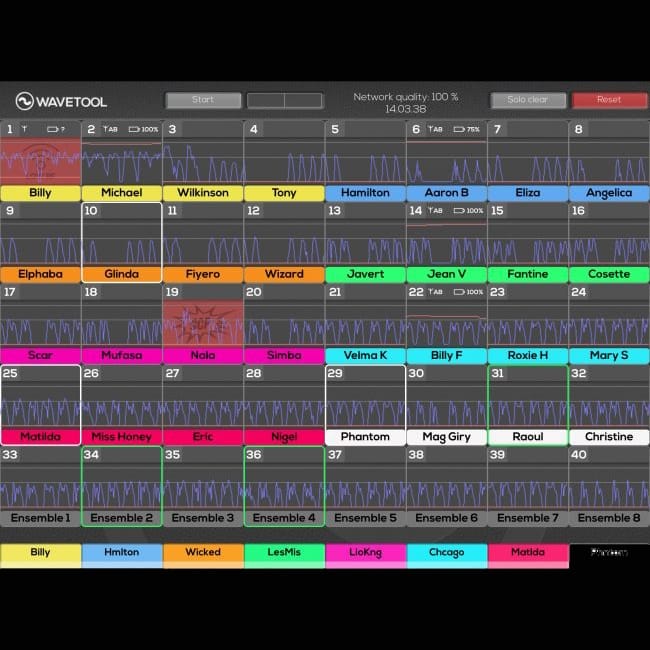Screen dimensions: 650x650
Task: Click the antenna AB icon on channel 6
Action: tap(435, 129)
